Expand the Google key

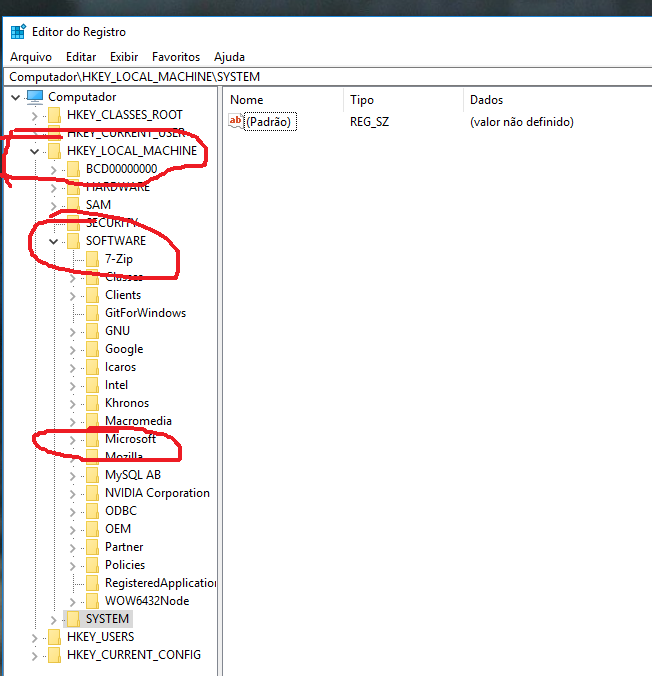pos(72,350)
